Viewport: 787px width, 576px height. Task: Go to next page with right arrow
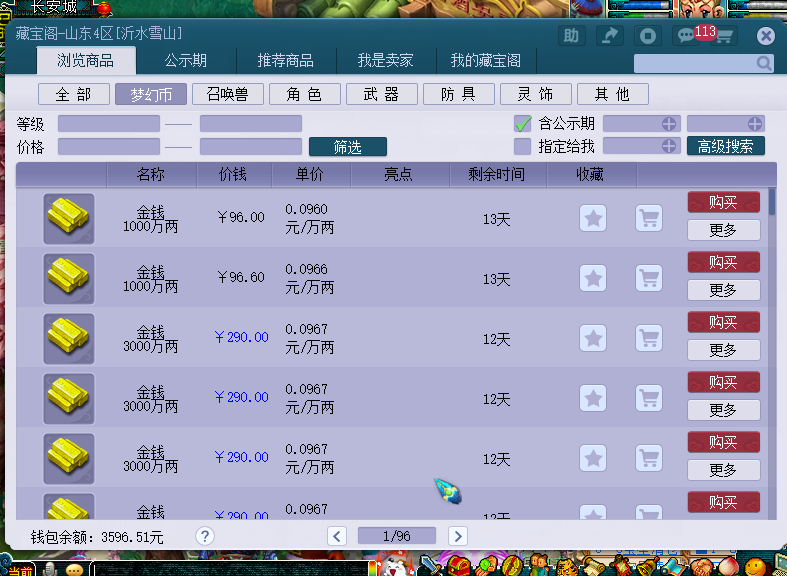[457, 536]
